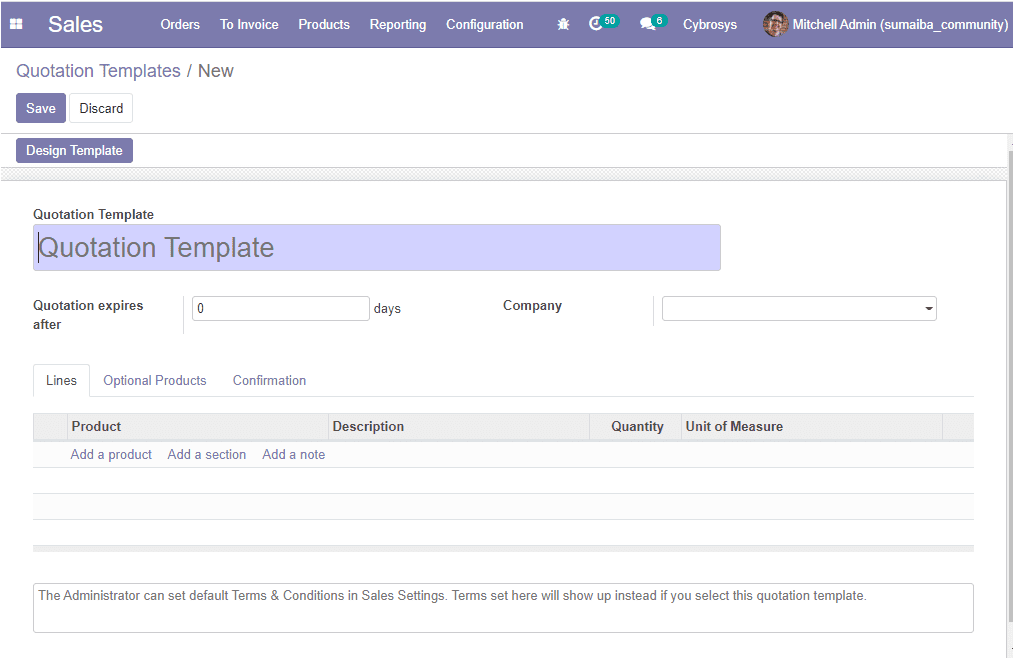The image size is (1014, 659).
Task: Open the Mitchell Admin user menu
Action: 885,24
